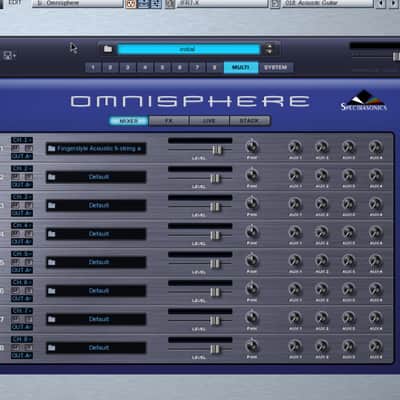Select part 3 button

coord(128,68)
